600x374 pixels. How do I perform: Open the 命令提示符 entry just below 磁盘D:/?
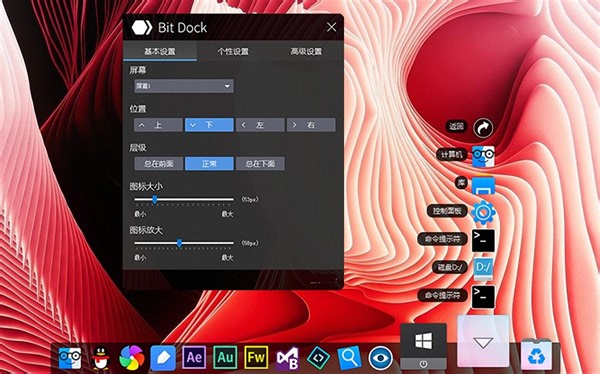pos(483,297)
